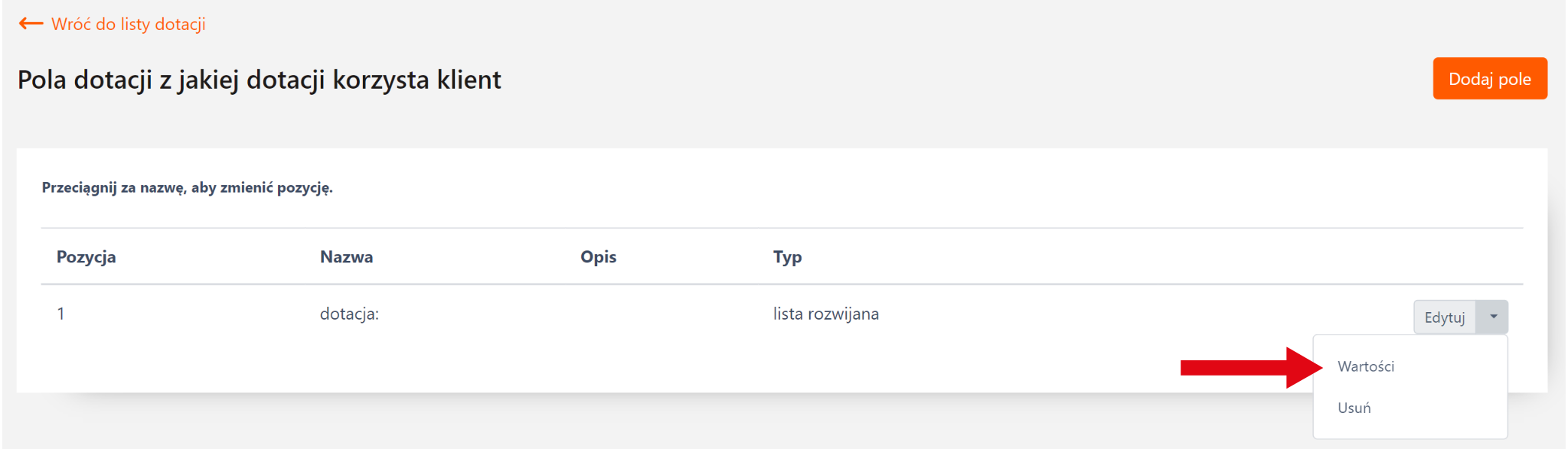Choose "Usuń" in the dropdown menu
The image size is (1568, 449).
coord(1354,408)
